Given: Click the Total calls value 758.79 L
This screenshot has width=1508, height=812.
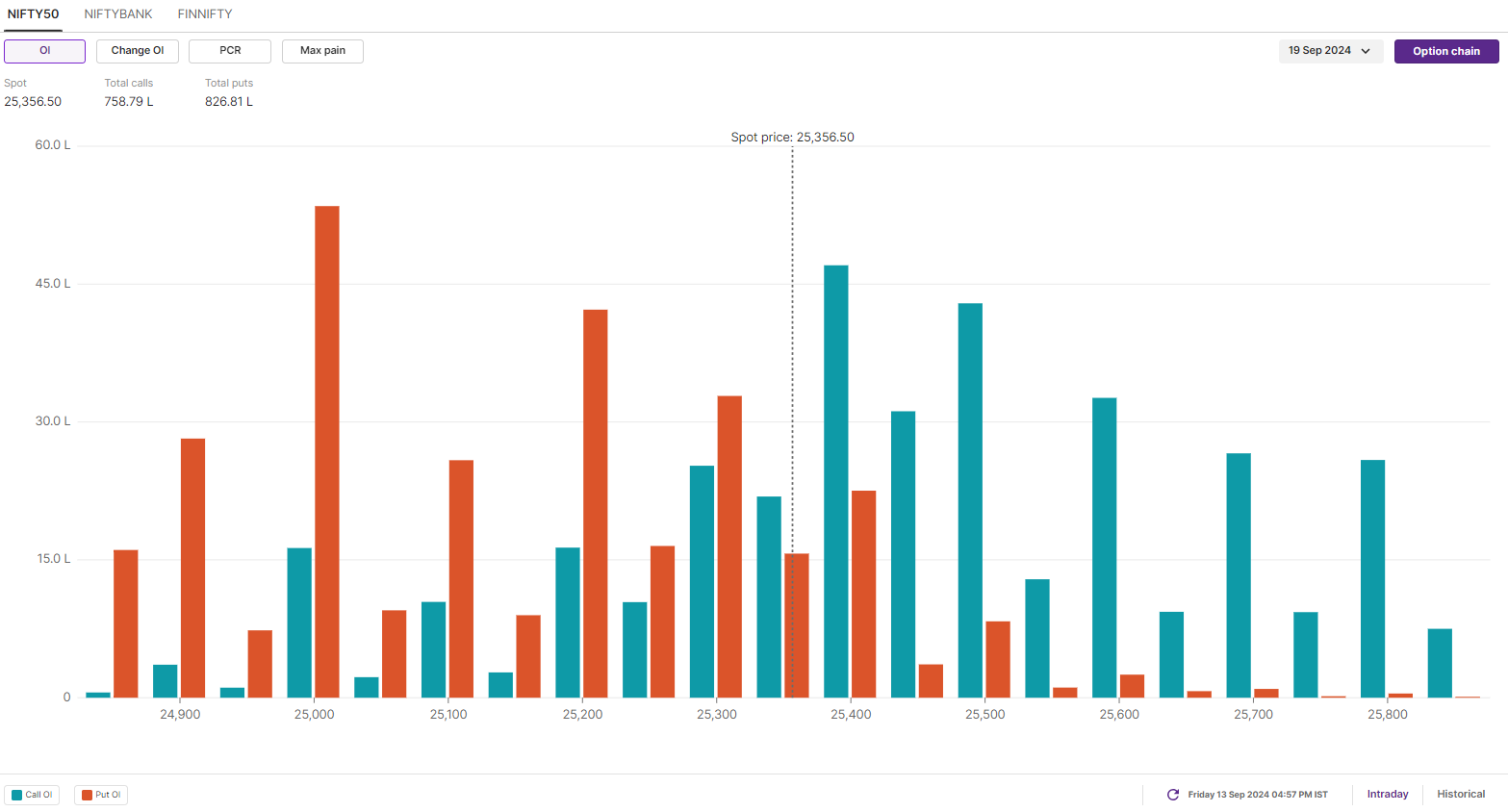Looking at the screenshot, I should pos(129,102).
